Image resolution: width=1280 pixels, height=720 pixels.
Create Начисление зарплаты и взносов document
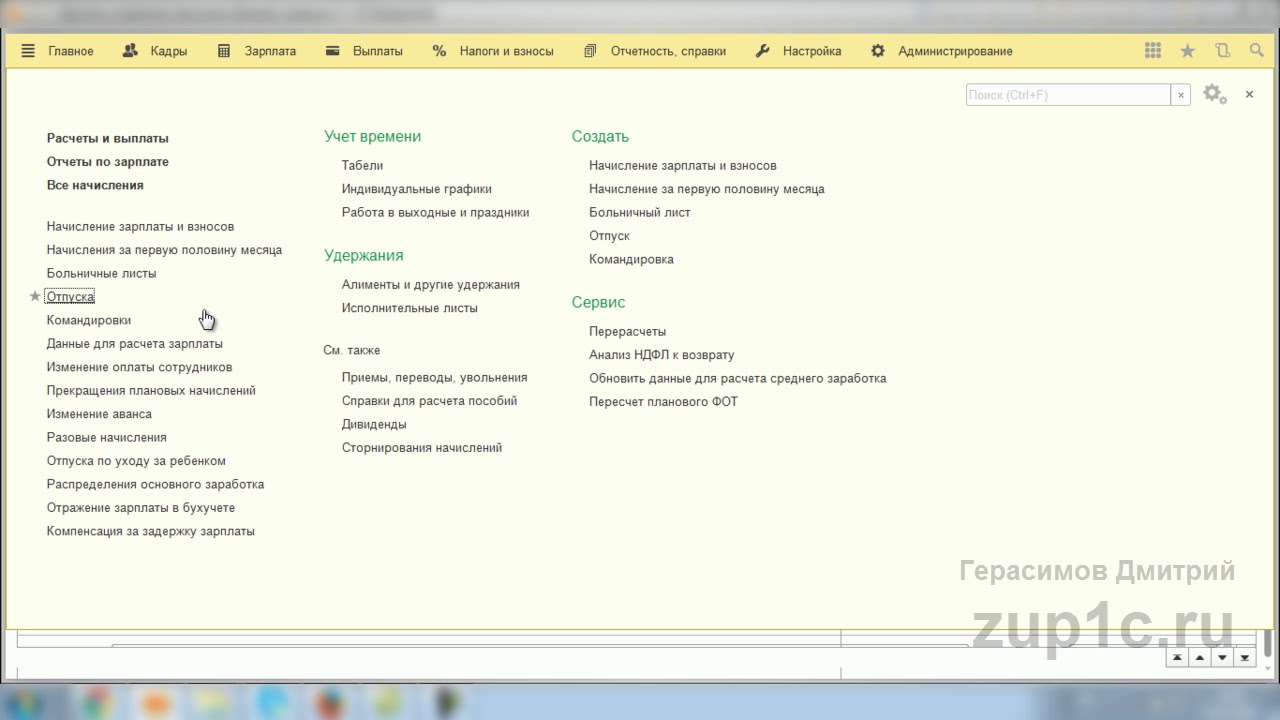coord(683,165)
